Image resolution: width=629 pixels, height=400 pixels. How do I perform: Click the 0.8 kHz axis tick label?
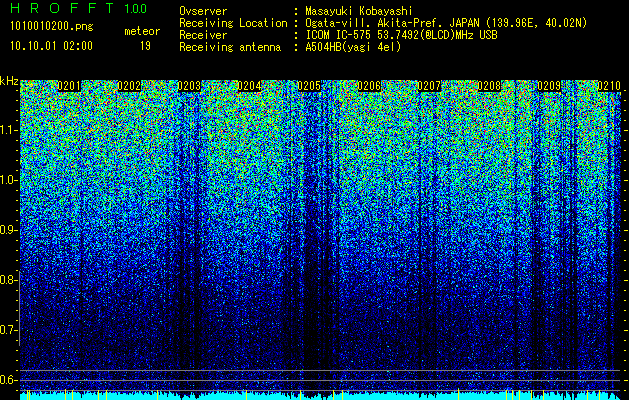tap(9, 280)
